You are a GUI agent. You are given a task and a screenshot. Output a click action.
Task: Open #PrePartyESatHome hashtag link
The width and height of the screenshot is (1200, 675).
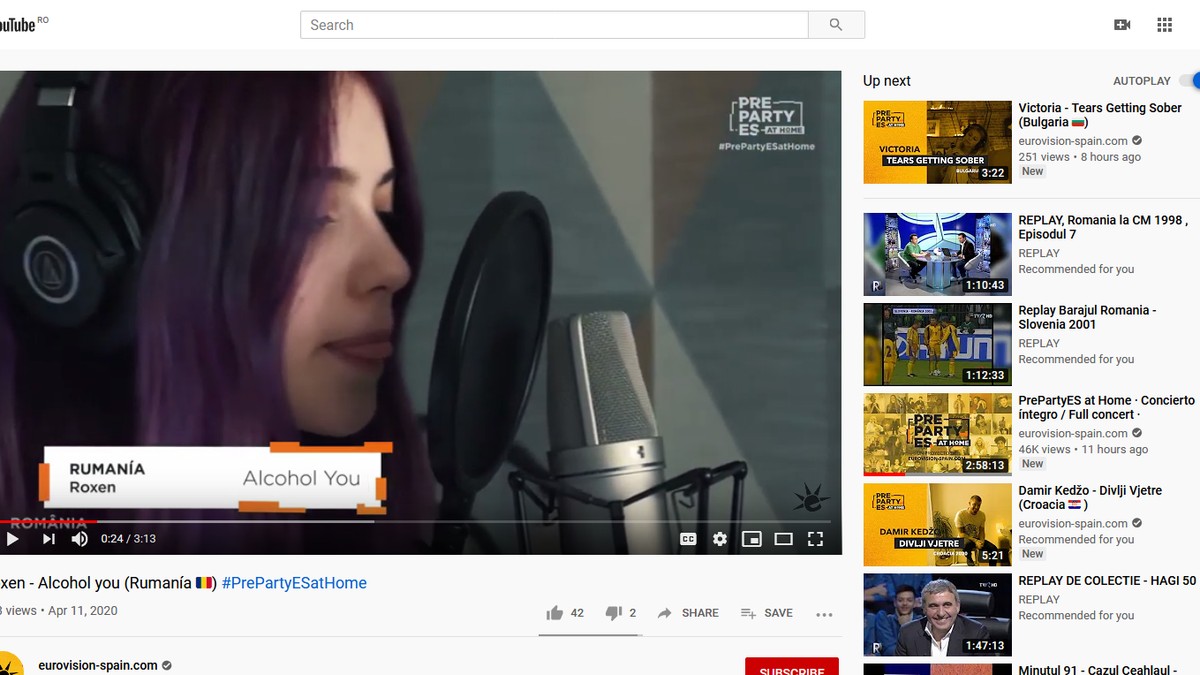(x=294, y=583)
